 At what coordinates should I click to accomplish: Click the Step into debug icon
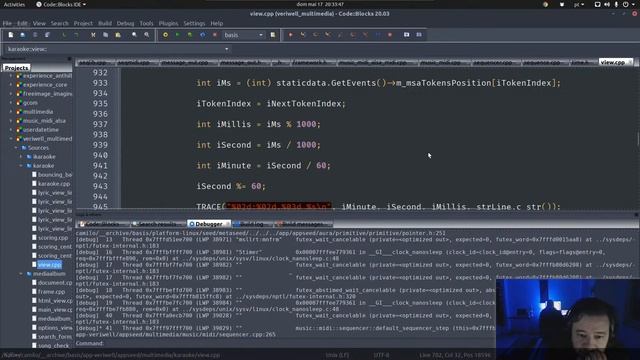[x=328, y=35]
